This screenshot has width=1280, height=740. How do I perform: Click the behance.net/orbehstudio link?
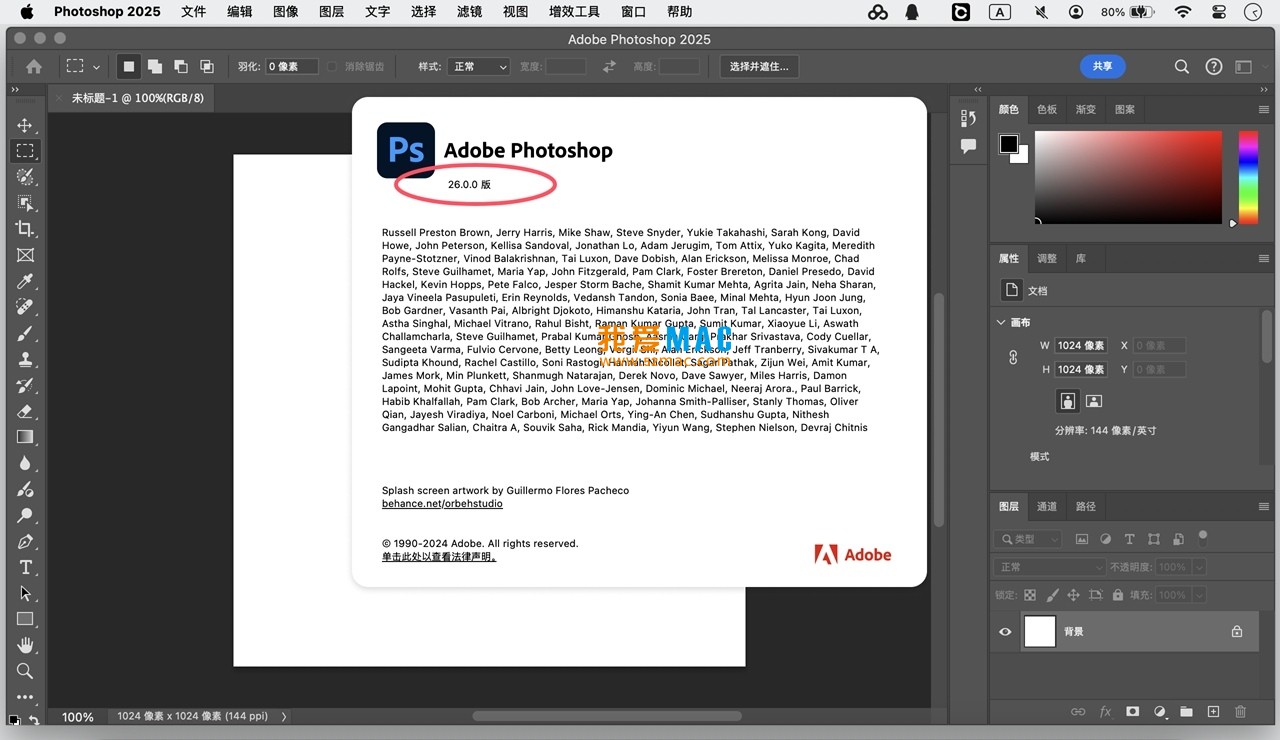click(441, 503)
